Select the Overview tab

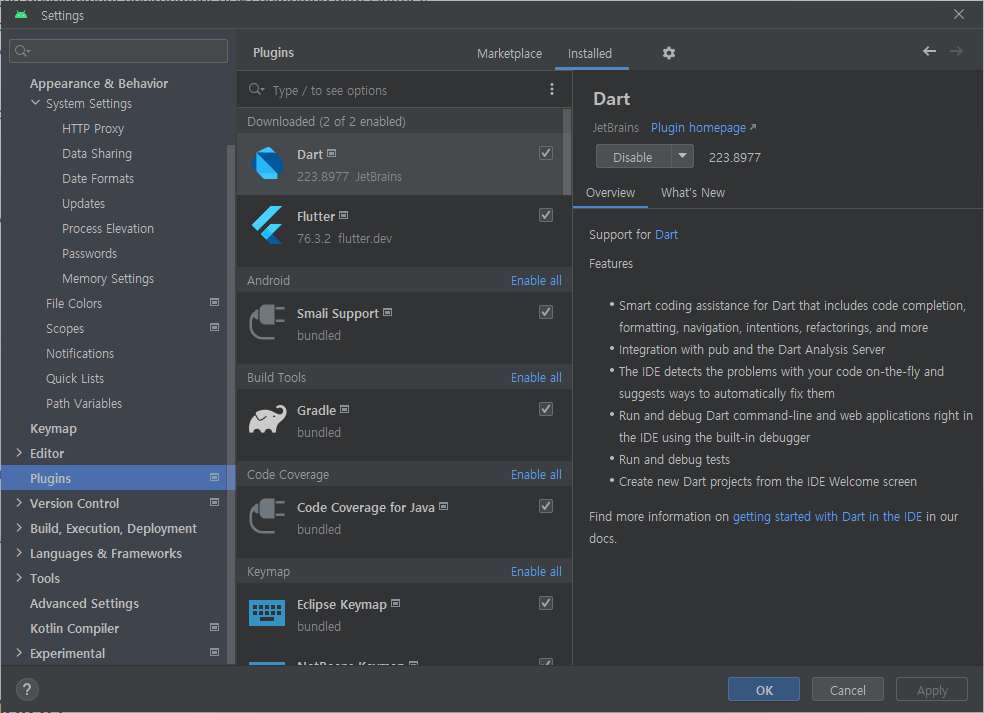click(611, 193)
